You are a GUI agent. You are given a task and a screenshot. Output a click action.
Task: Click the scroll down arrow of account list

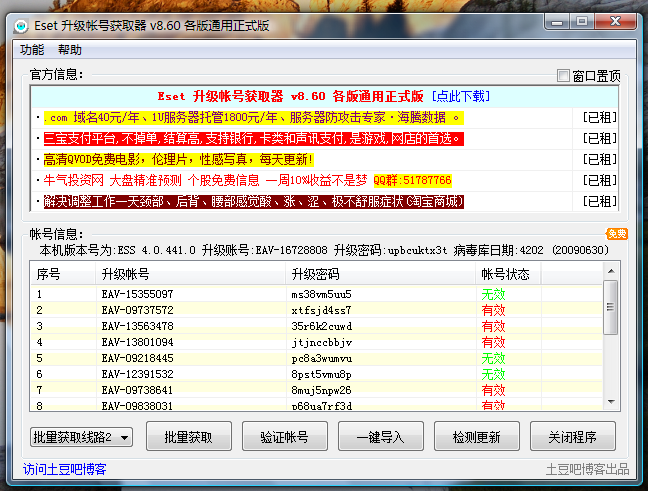pos(611,402)
